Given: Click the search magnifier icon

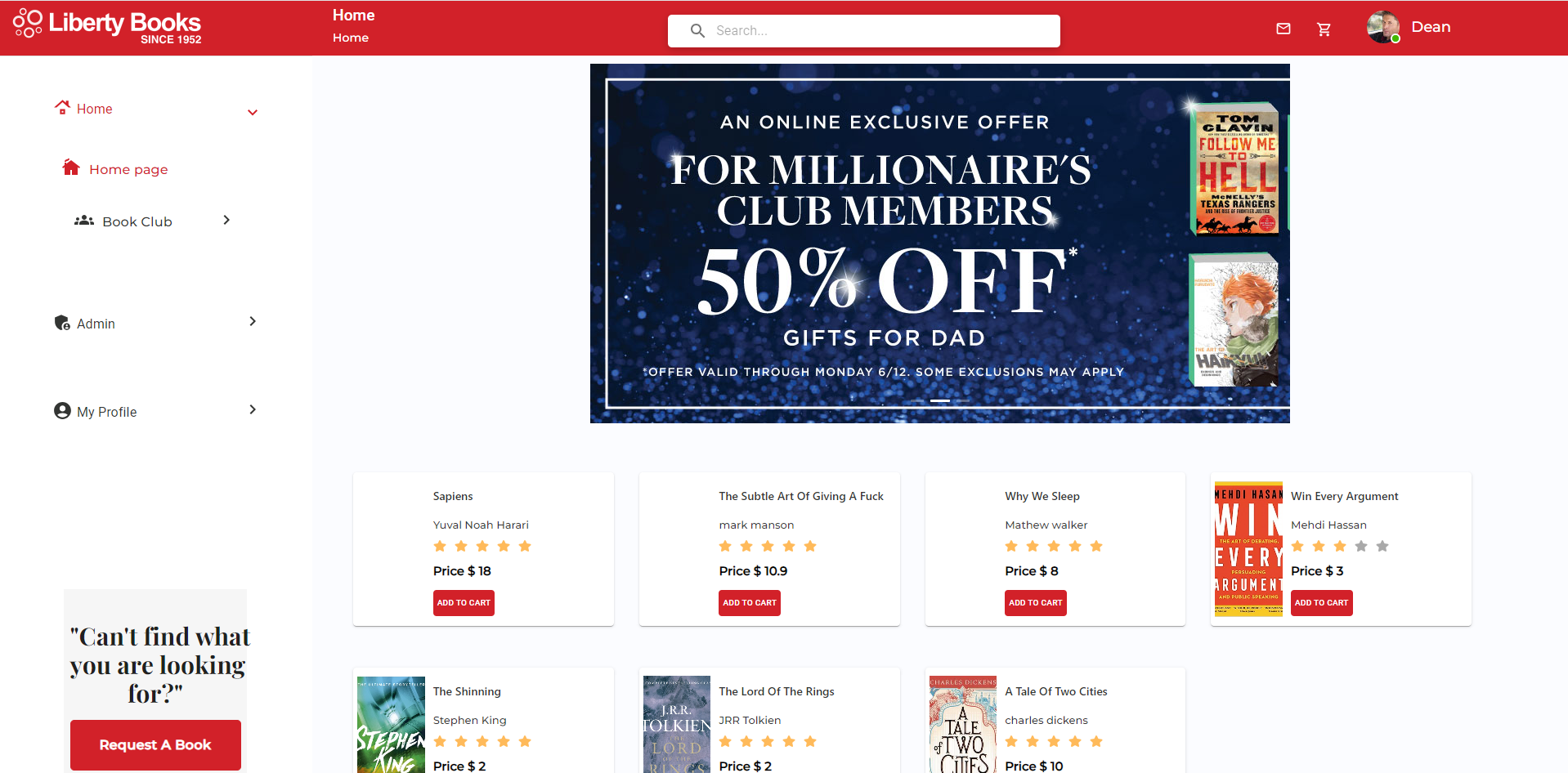Looking at the screenshot, I should coord(697,31).
